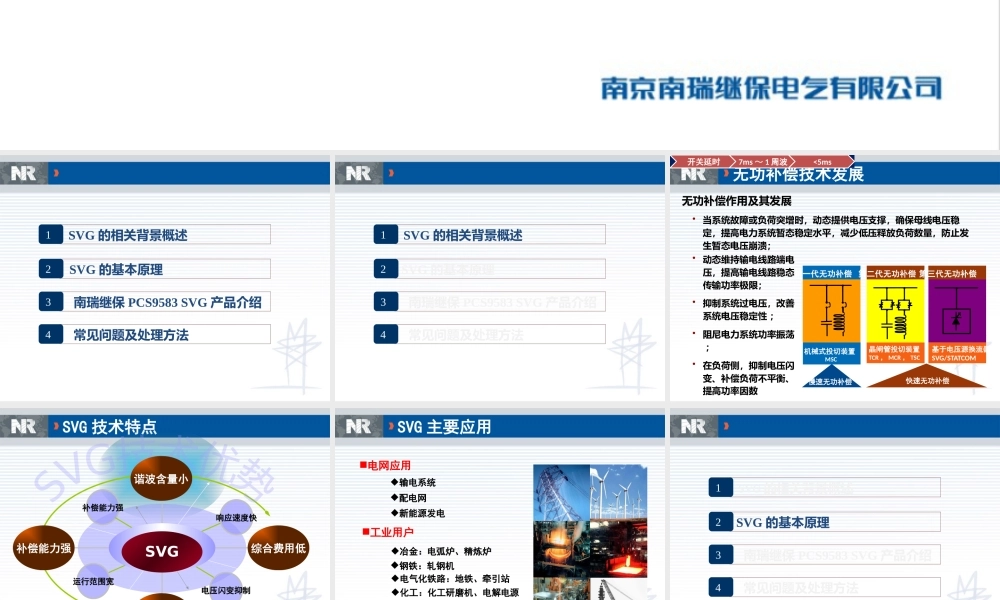
Task: Click the SVG 技术特点 slide title
Action: 109,427
